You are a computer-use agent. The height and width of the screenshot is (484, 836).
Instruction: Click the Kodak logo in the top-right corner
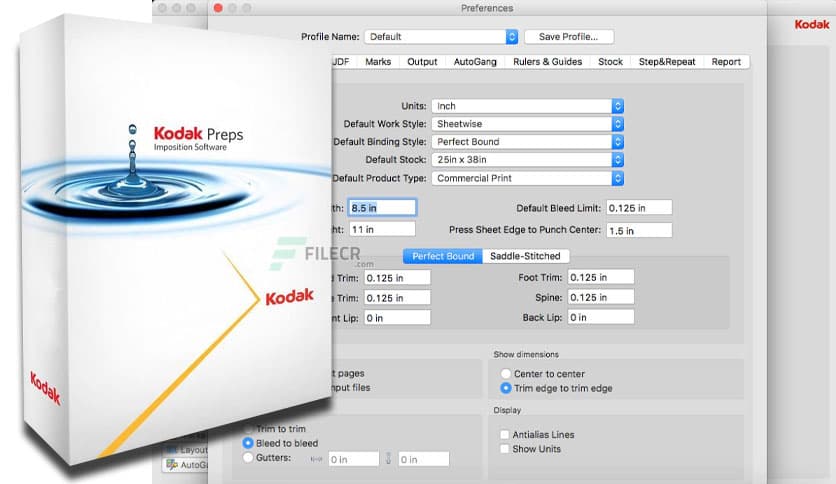813,24
